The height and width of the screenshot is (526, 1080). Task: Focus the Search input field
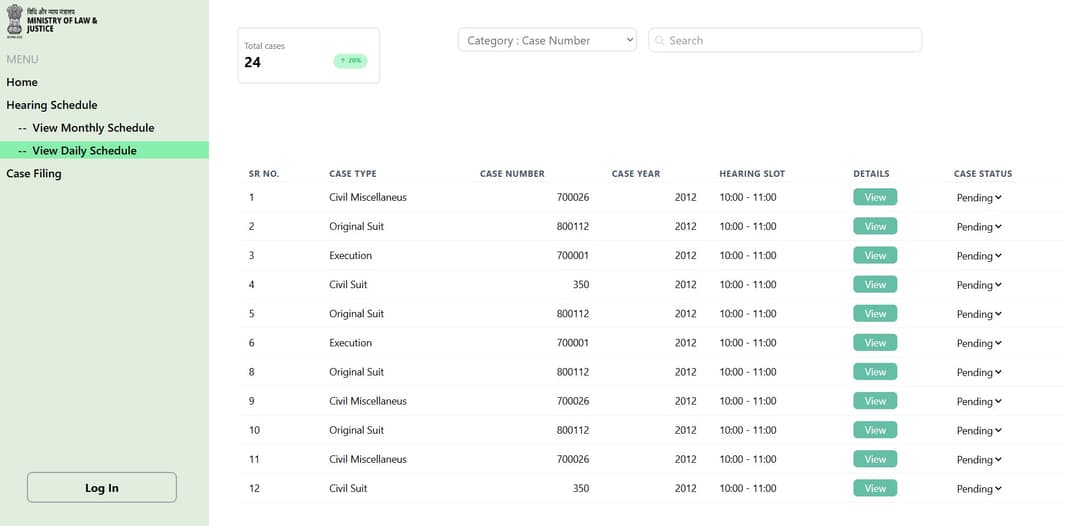785,40
